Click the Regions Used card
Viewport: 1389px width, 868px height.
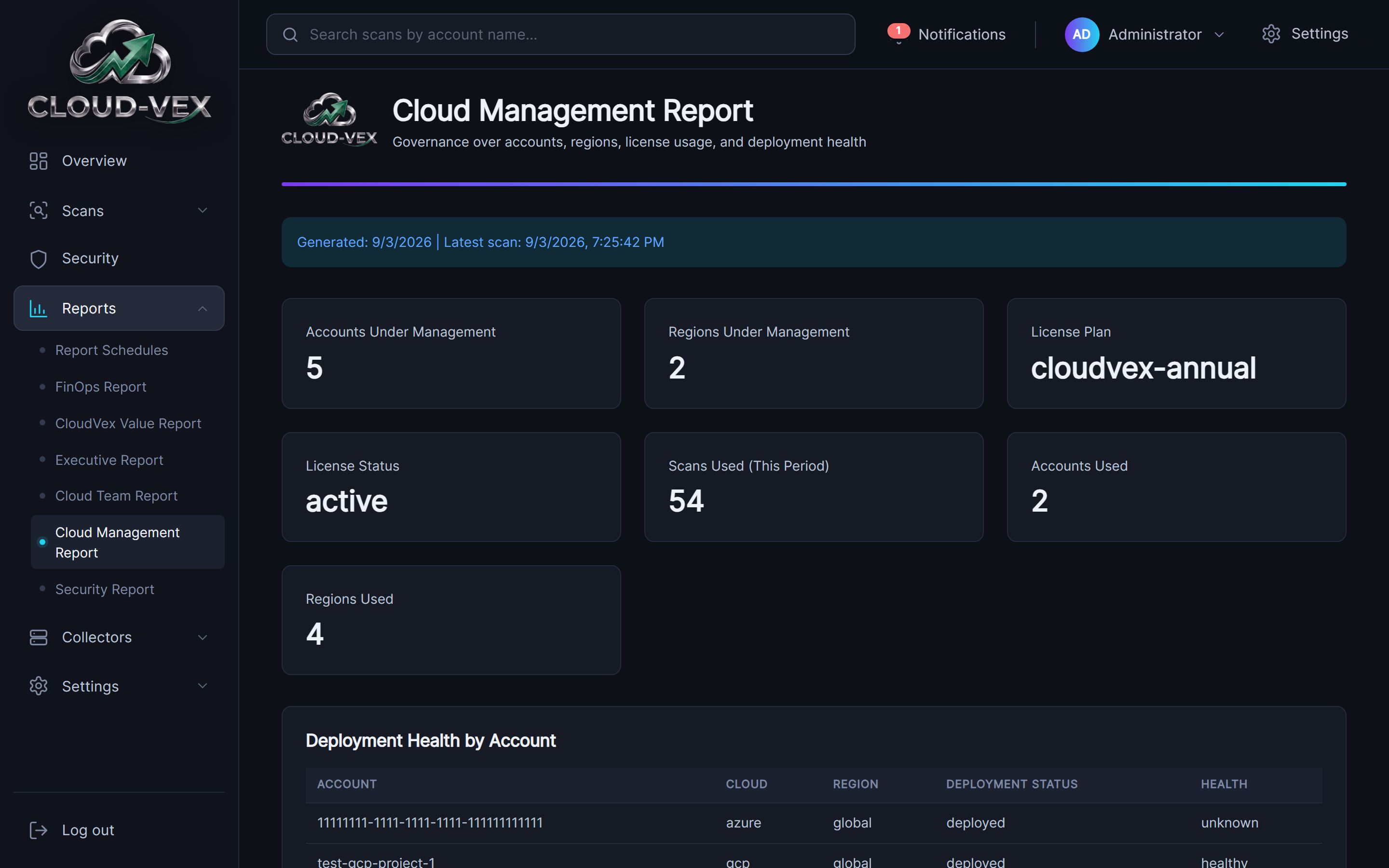click(x=451, y=620)
